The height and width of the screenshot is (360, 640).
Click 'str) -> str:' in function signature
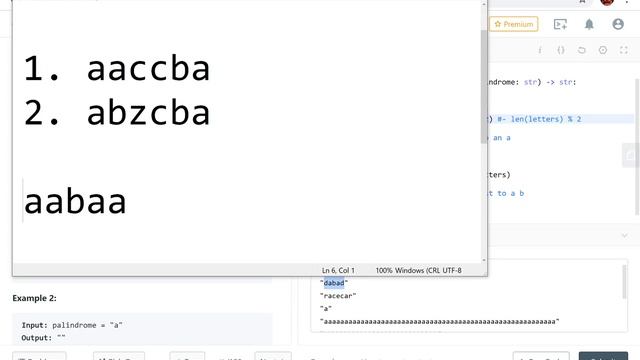point(550,82)
